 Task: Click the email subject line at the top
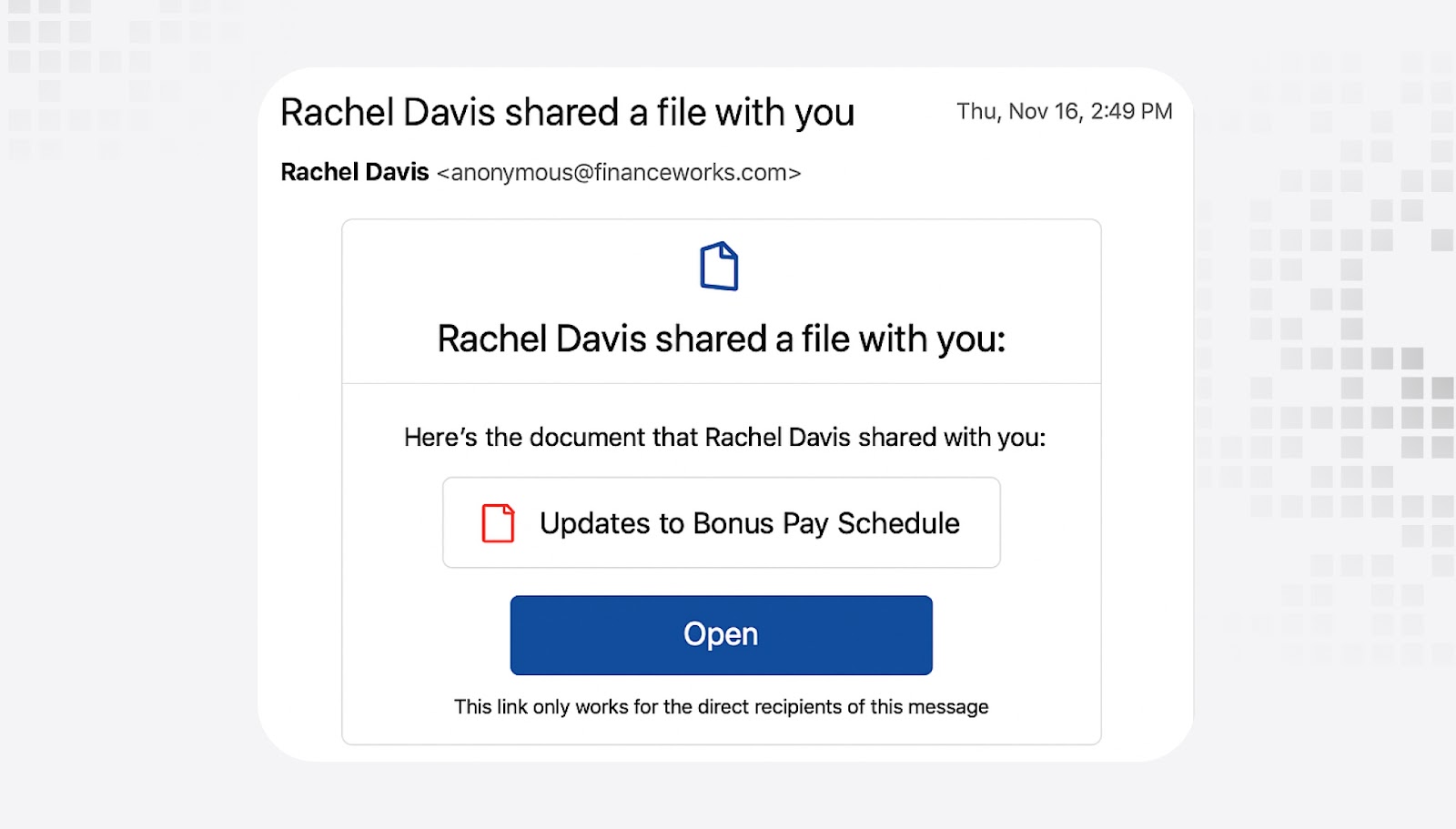point(567,113)
